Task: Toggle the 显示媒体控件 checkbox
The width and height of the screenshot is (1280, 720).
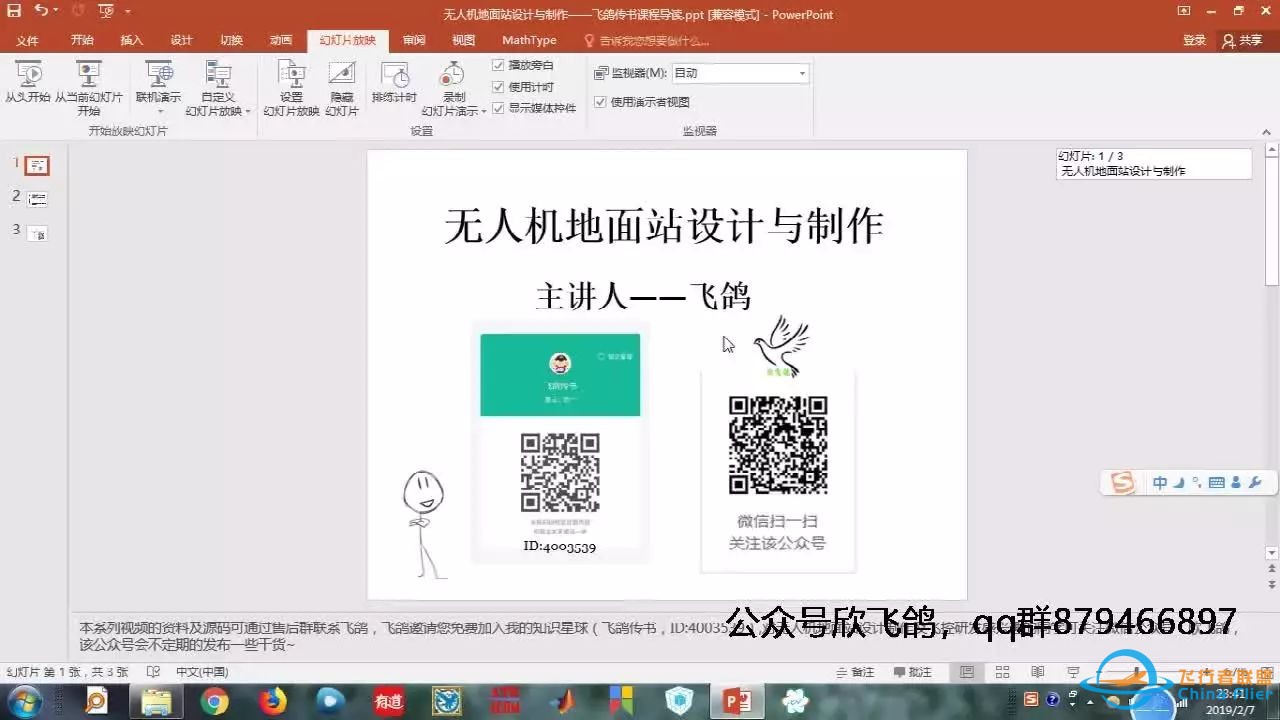Action: coord(499,108)
